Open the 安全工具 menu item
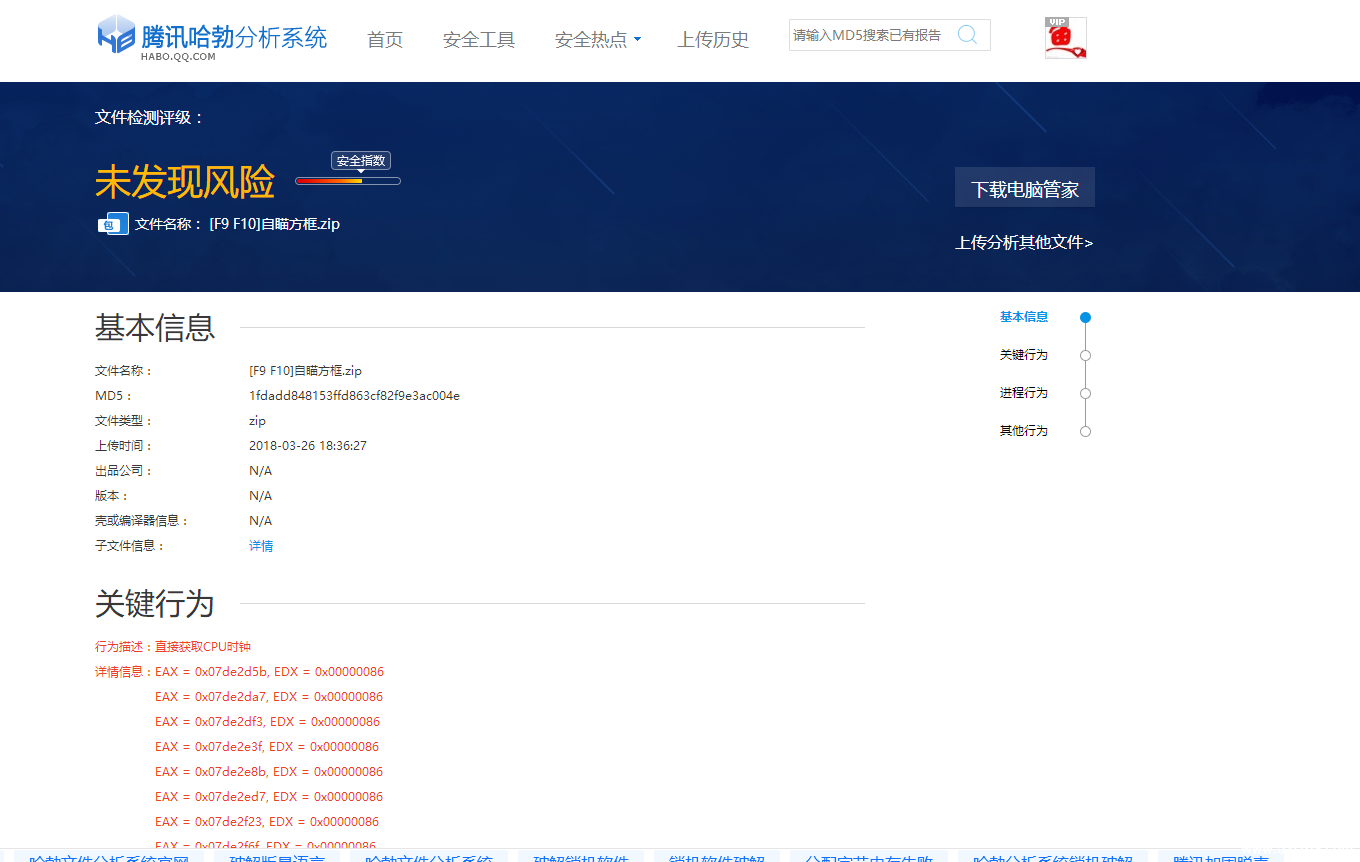 pyautogui.click(x=479, y=40)
